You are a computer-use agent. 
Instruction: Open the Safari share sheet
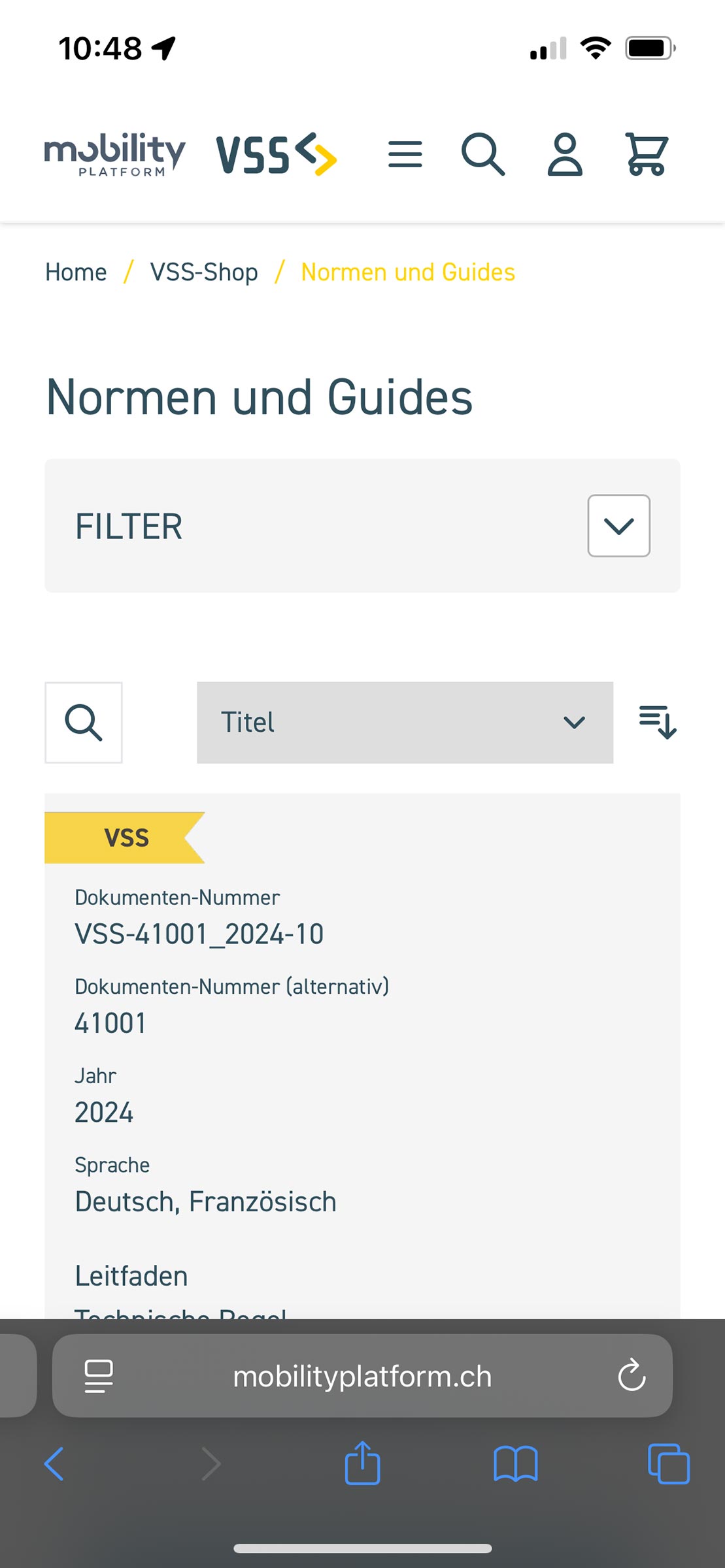[362, 1463]
